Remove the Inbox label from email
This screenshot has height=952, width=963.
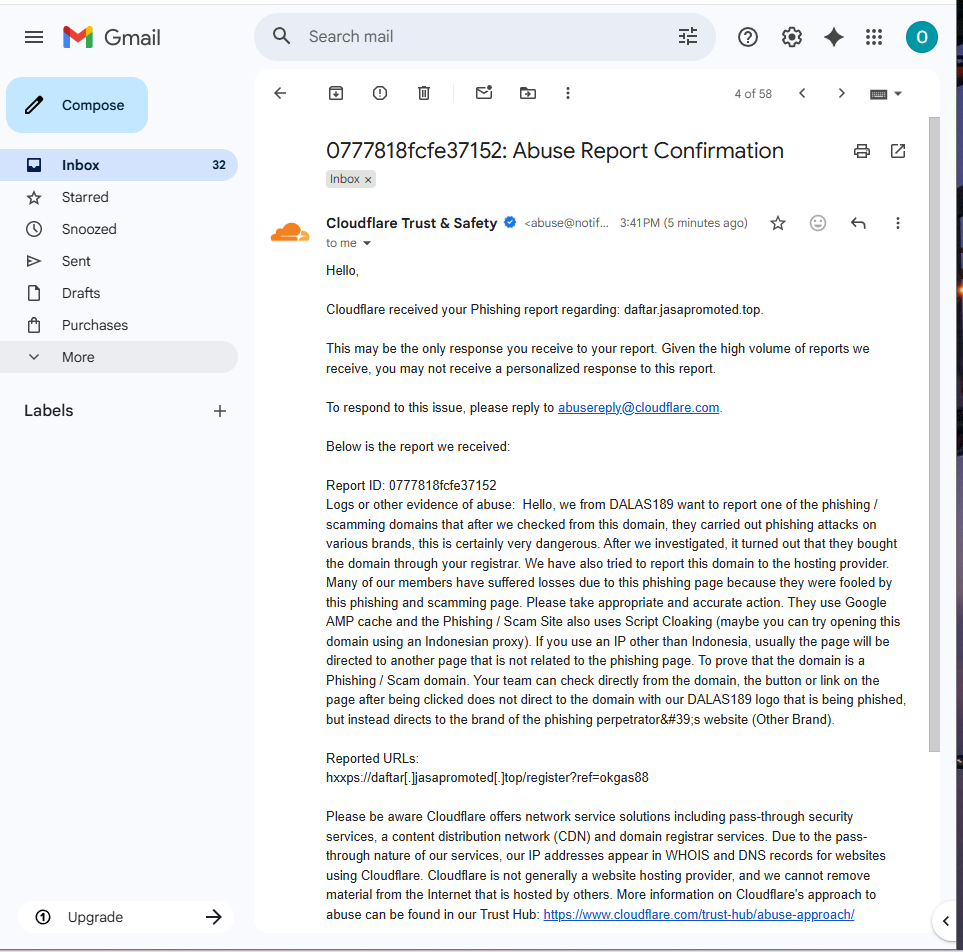(368, 180)
